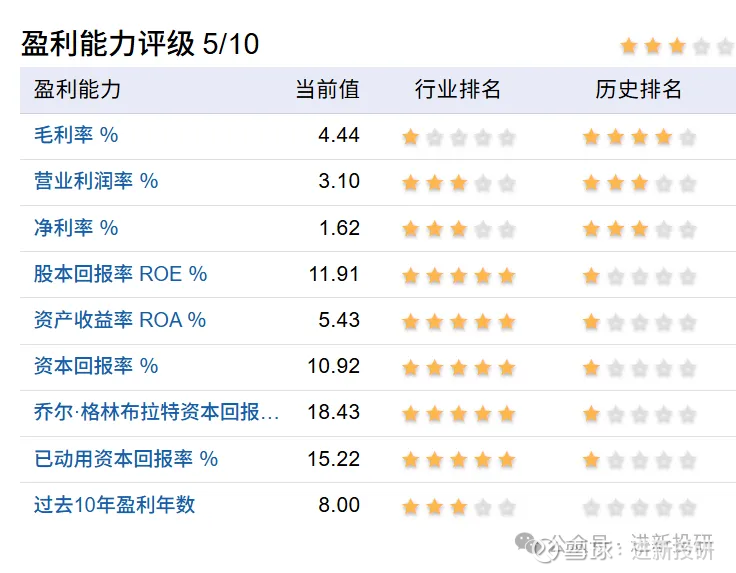Viewport: 736px width, 573px height.
Task: Open 股本回报率 ROE % details
Action: pos(120,274)
